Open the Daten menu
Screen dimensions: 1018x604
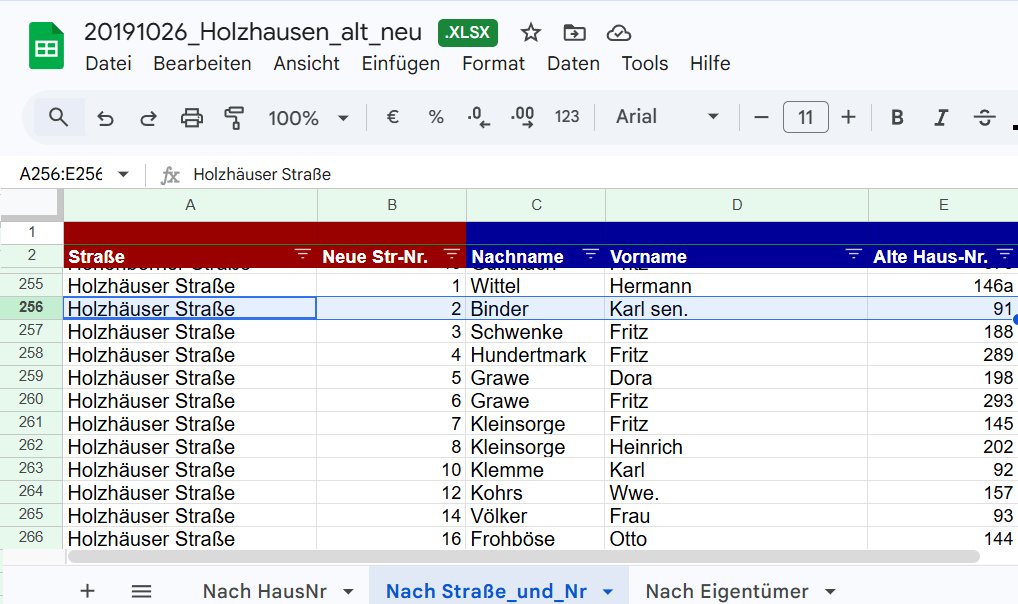click(x=573, y=63)
